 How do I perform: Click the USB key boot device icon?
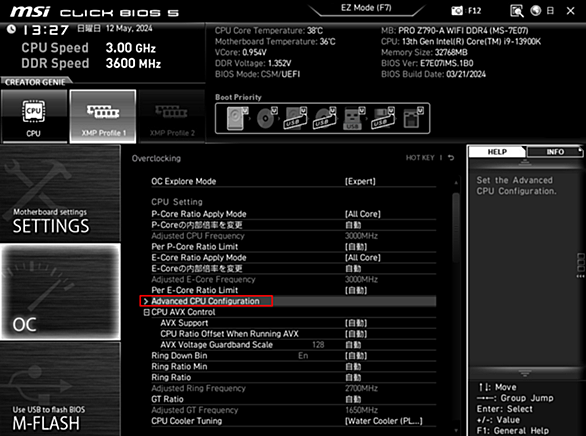point(352,118)
